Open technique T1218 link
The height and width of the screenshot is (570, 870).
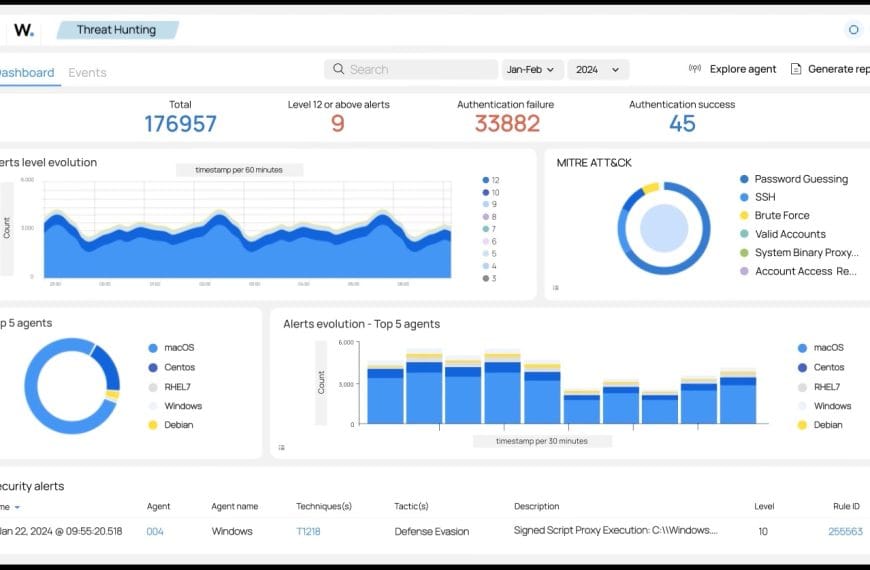(308, 532)
